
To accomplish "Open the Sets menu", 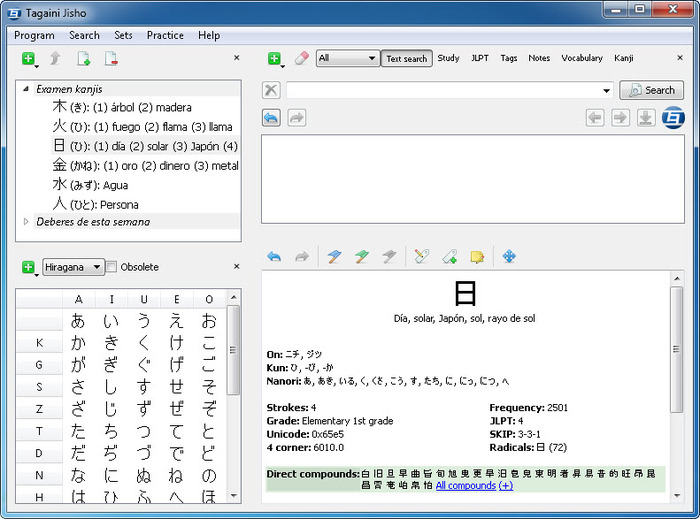I will pyautogui.click(x=123, y=35).
